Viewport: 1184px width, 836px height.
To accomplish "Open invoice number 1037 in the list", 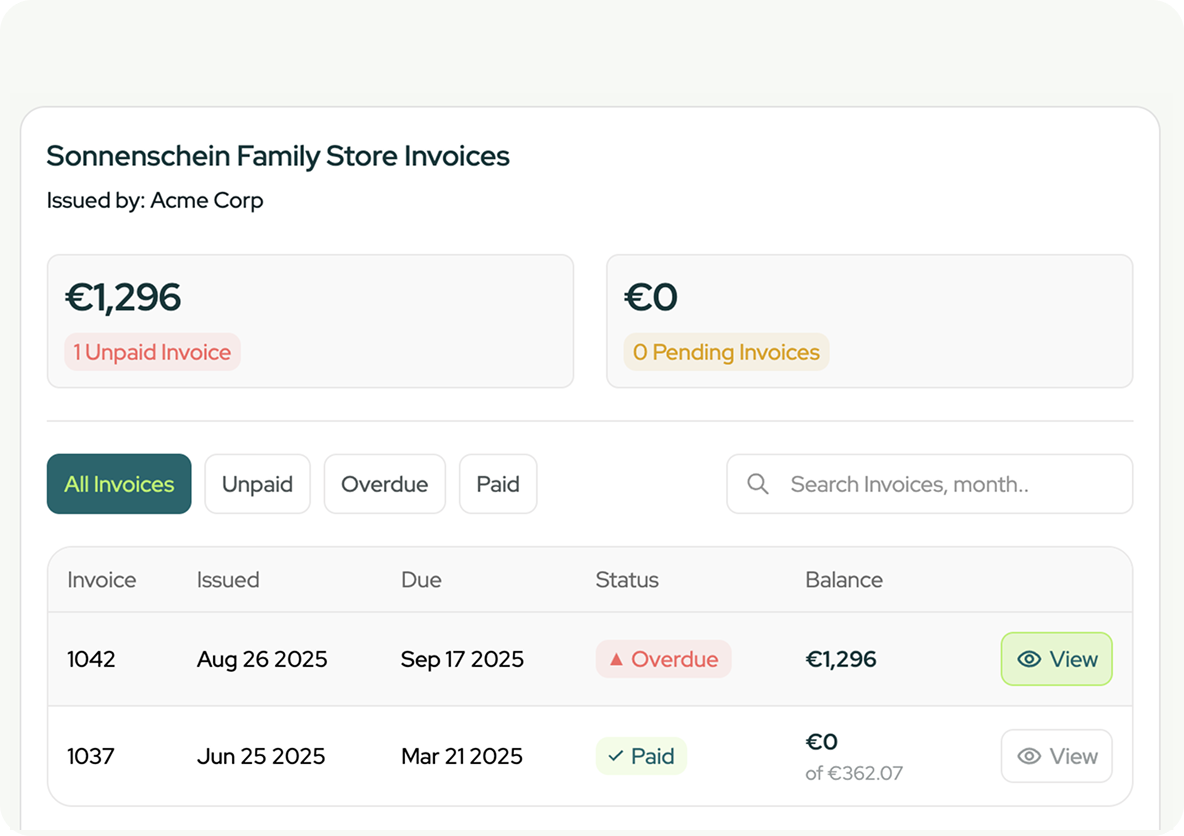I will 91,756.
